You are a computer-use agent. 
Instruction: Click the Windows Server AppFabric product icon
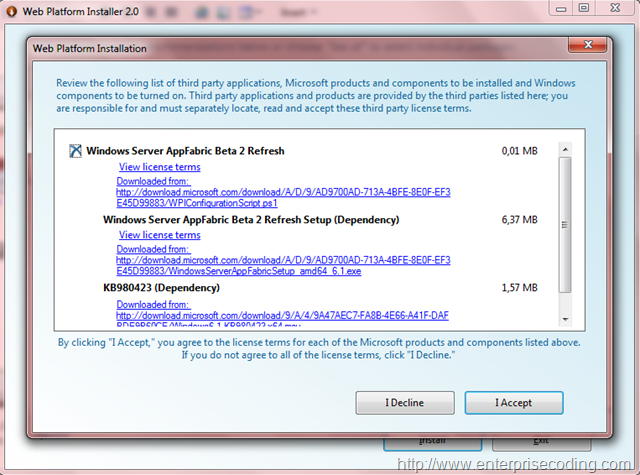pos(75,151)
